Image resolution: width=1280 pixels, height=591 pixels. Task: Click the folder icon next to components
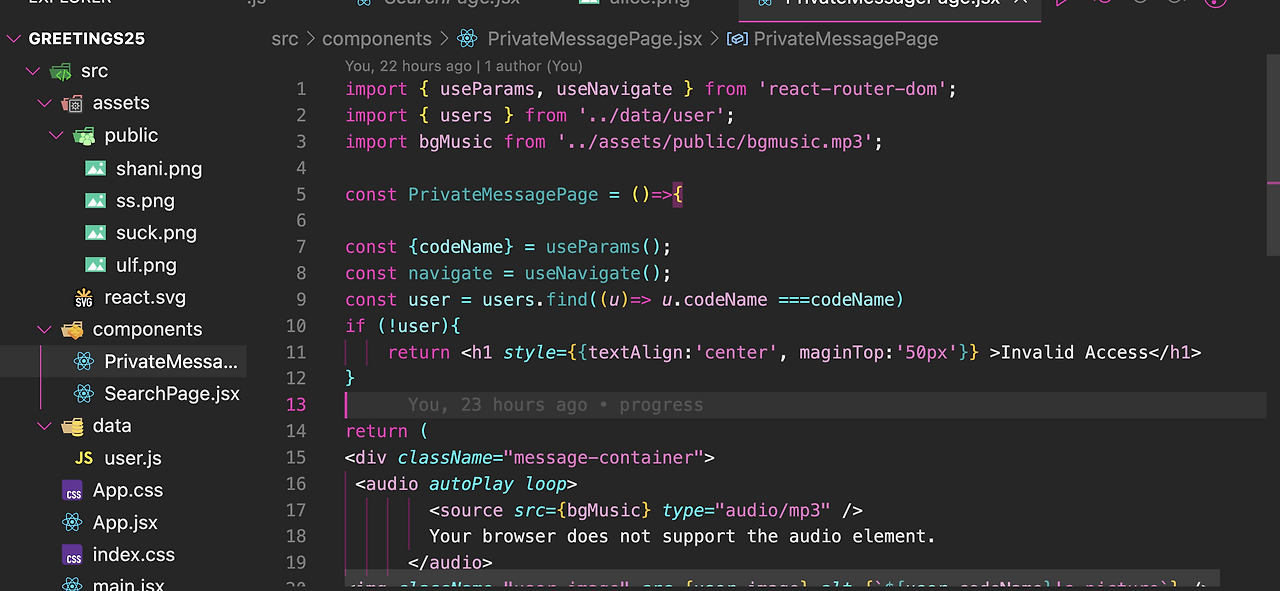click(x=71, y=329)
